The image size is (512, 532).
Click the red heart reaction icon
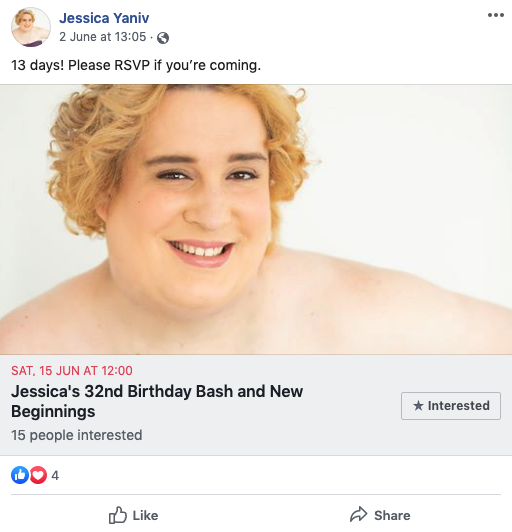coord(38,475)
